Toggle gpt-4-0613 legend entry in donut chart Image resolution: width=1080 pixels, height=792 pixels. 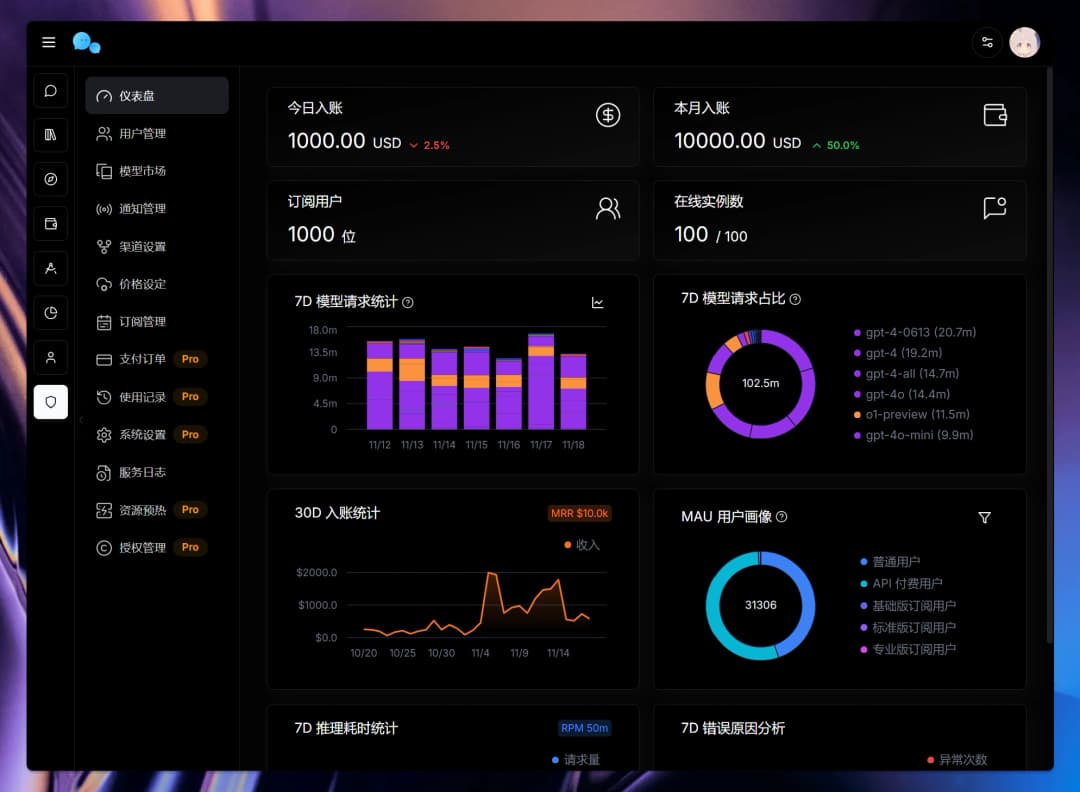[x=914, y=332]
